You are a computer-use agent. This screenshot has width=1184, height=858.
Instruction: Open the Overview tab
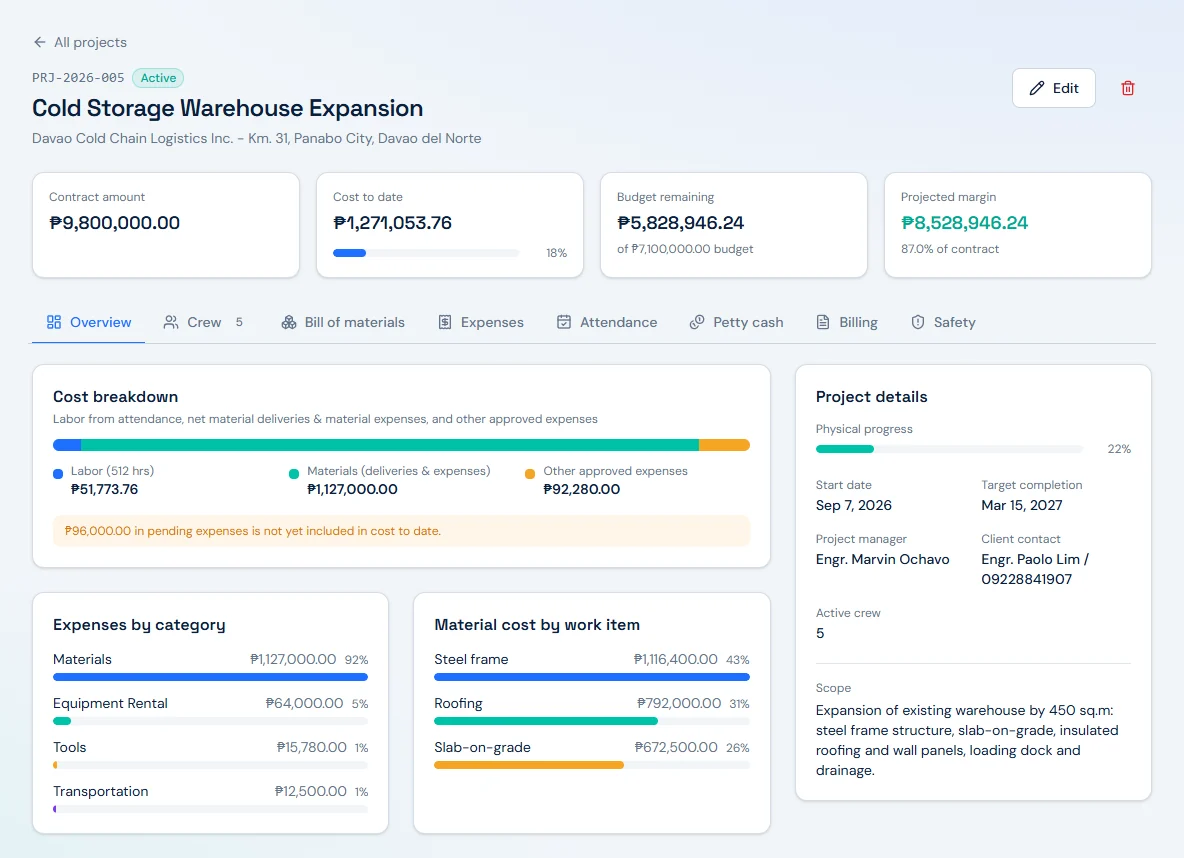click(88, 323)
